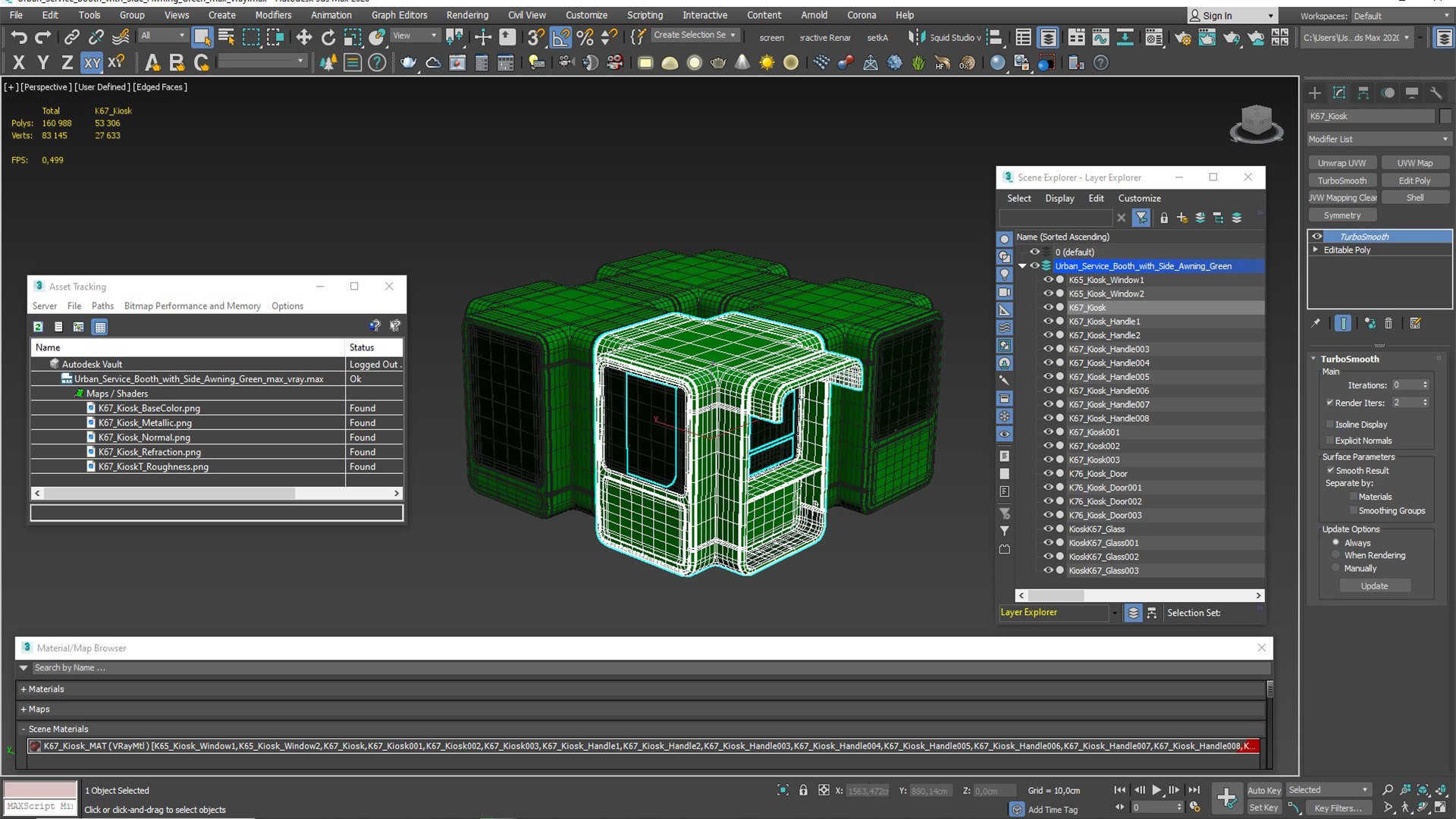Screen dimensions: 1456x819
Task: Open the Rendering menu
Action: point(467,15)
